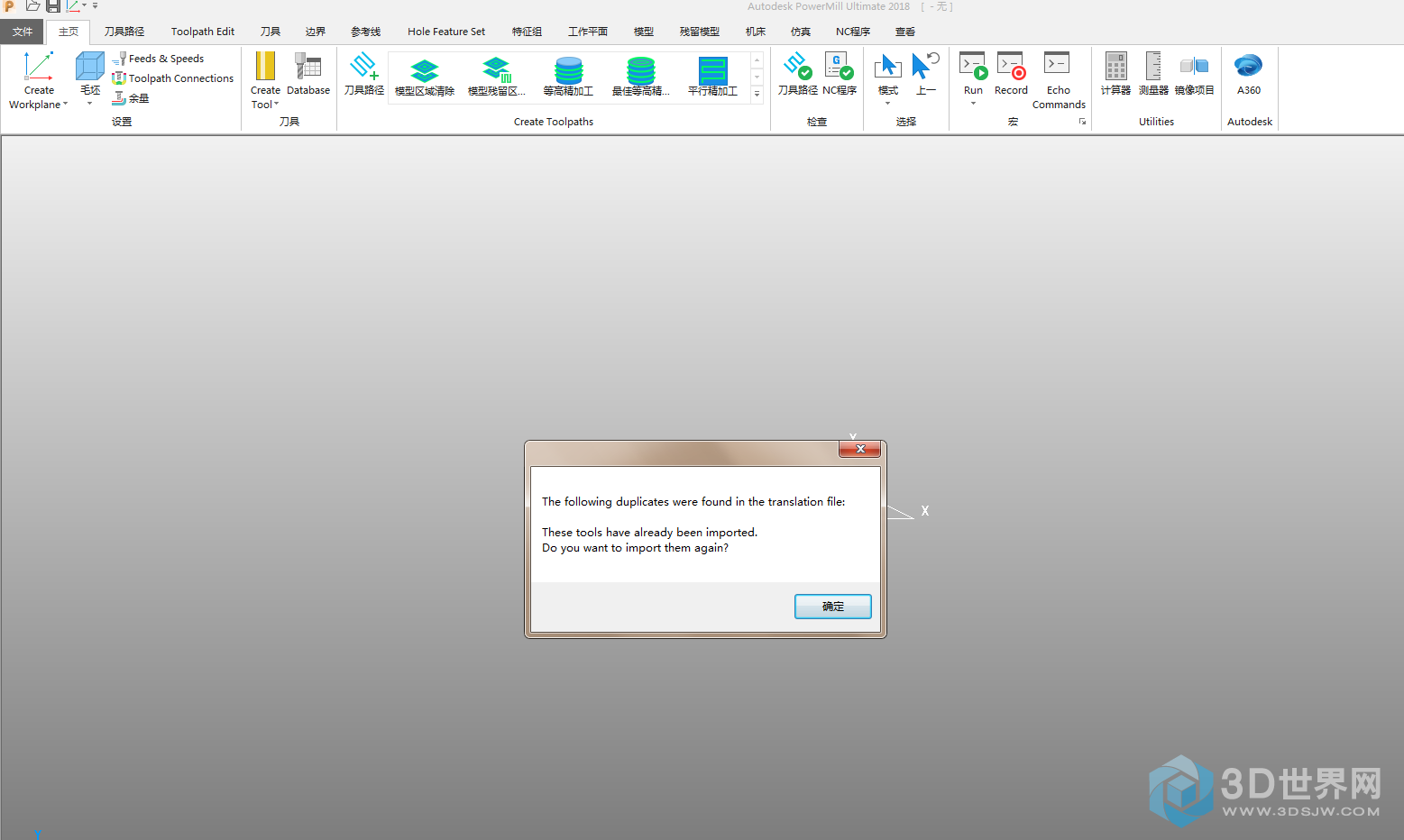Switch to the 刀具路径 ribbon tab
This screenshot has height=840, width=1404.
point(124,32)
